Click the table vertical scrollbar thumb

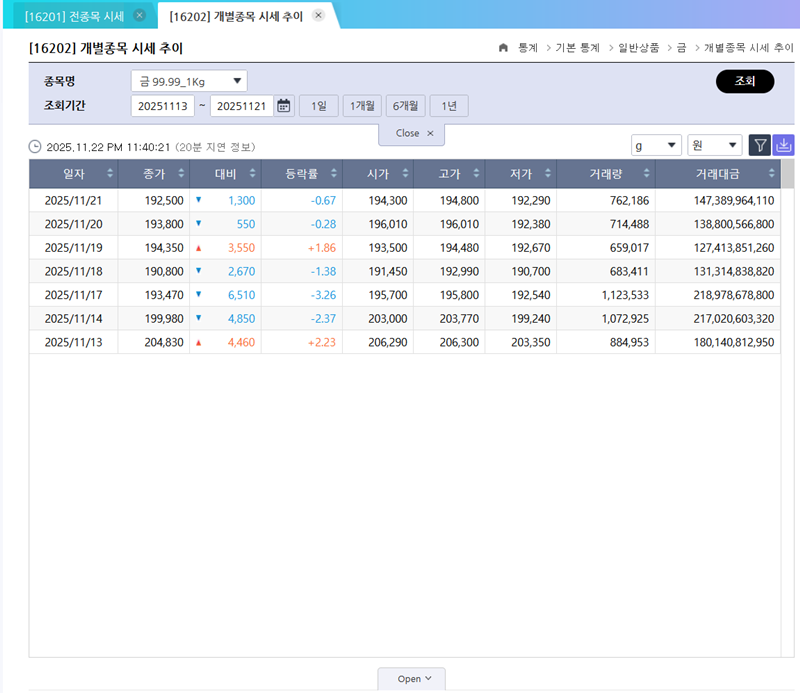[788, 174]
